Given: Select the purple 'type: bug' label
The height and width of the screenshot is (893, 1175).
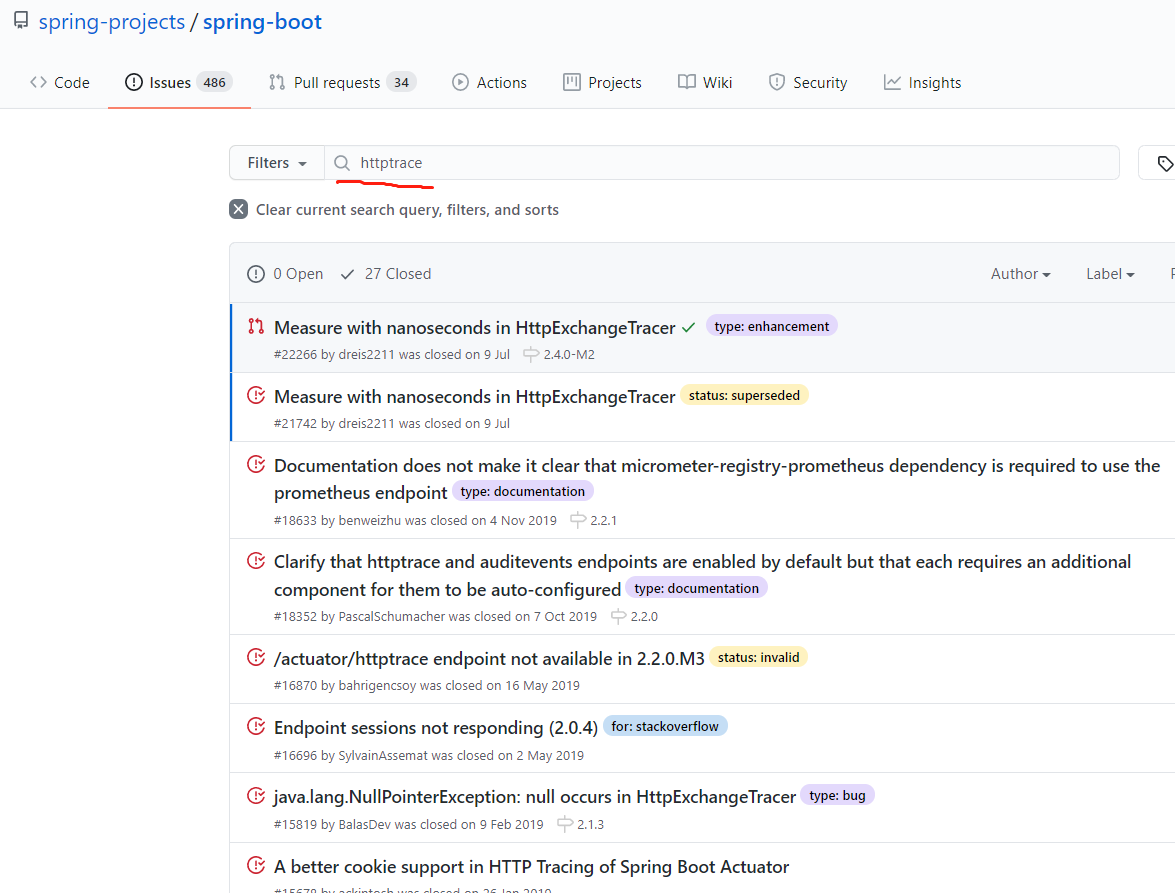Looking at the screenshot, I should tap(838, 796).
